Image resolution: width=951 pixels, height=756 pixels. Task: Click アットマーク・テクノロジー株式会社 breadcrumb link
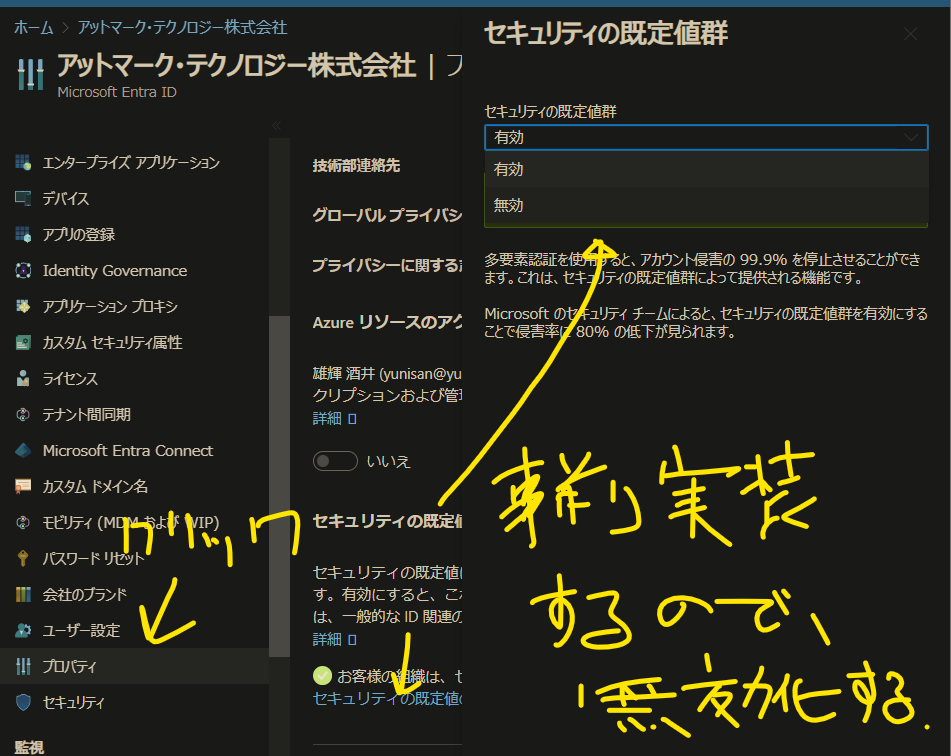click(183, 27)
